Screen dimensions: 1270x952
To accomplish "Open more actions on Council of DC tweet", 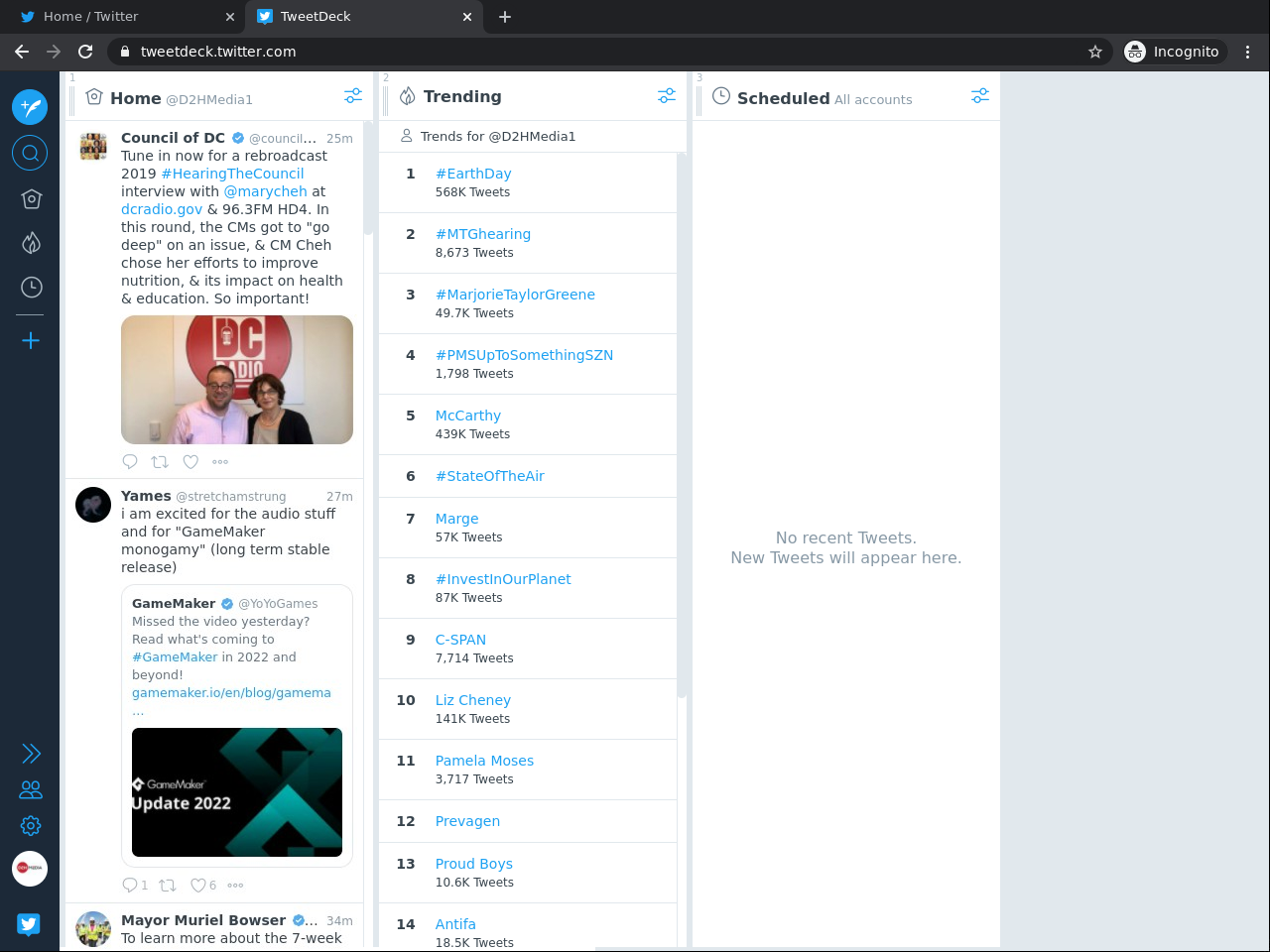I will [220, 461].
